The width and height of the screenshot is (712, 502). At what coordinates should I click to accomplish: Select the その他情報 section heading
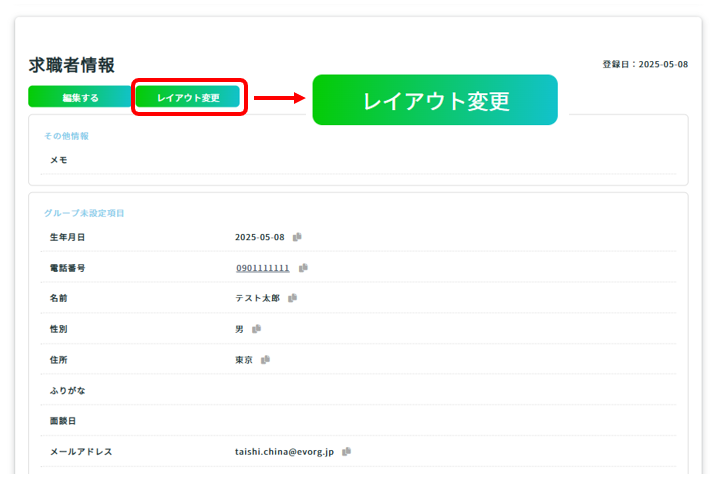tap(66, 136)
